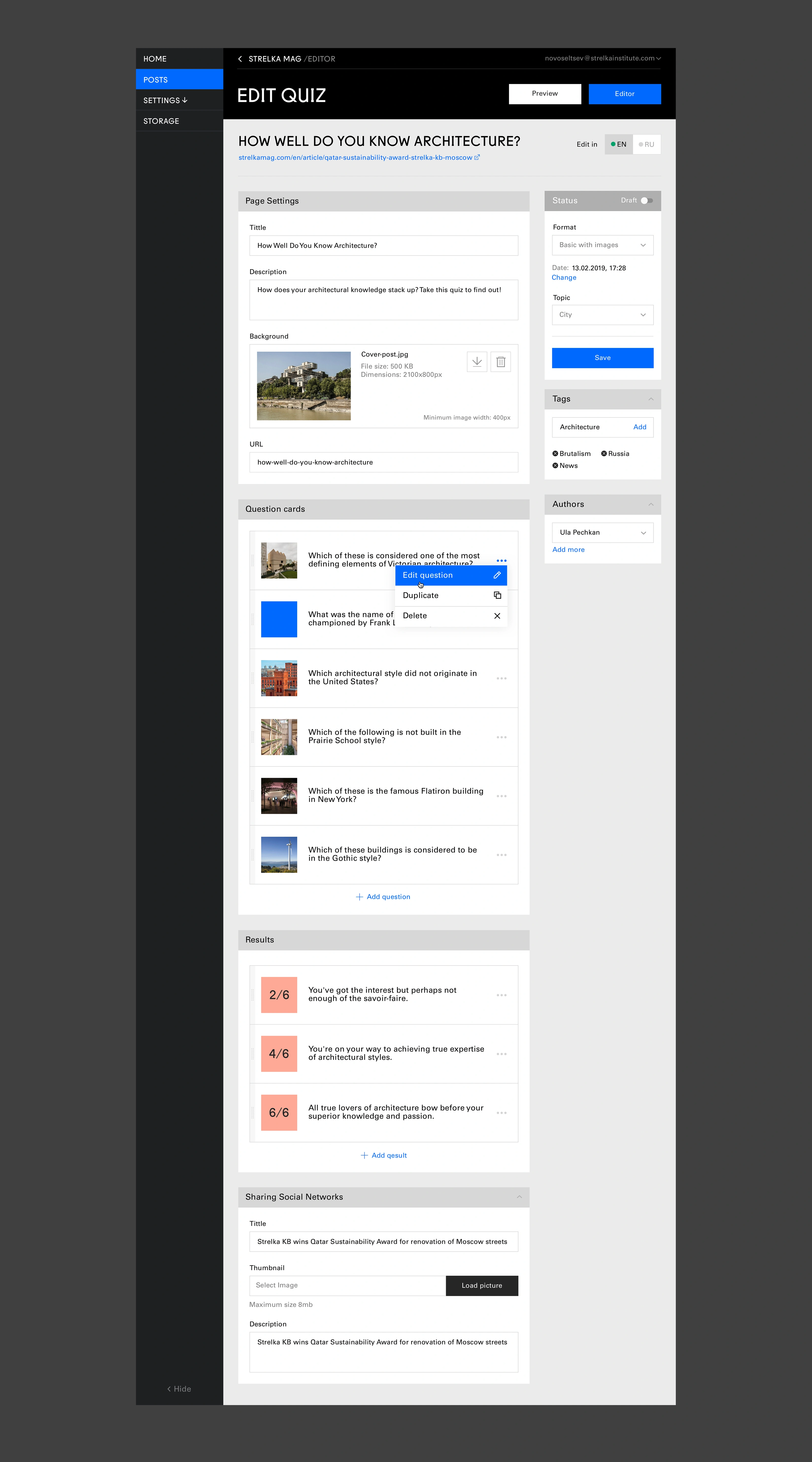812x1462 pixels.
Task: Open the strelkamag.com article URL link
Action: 355,158
